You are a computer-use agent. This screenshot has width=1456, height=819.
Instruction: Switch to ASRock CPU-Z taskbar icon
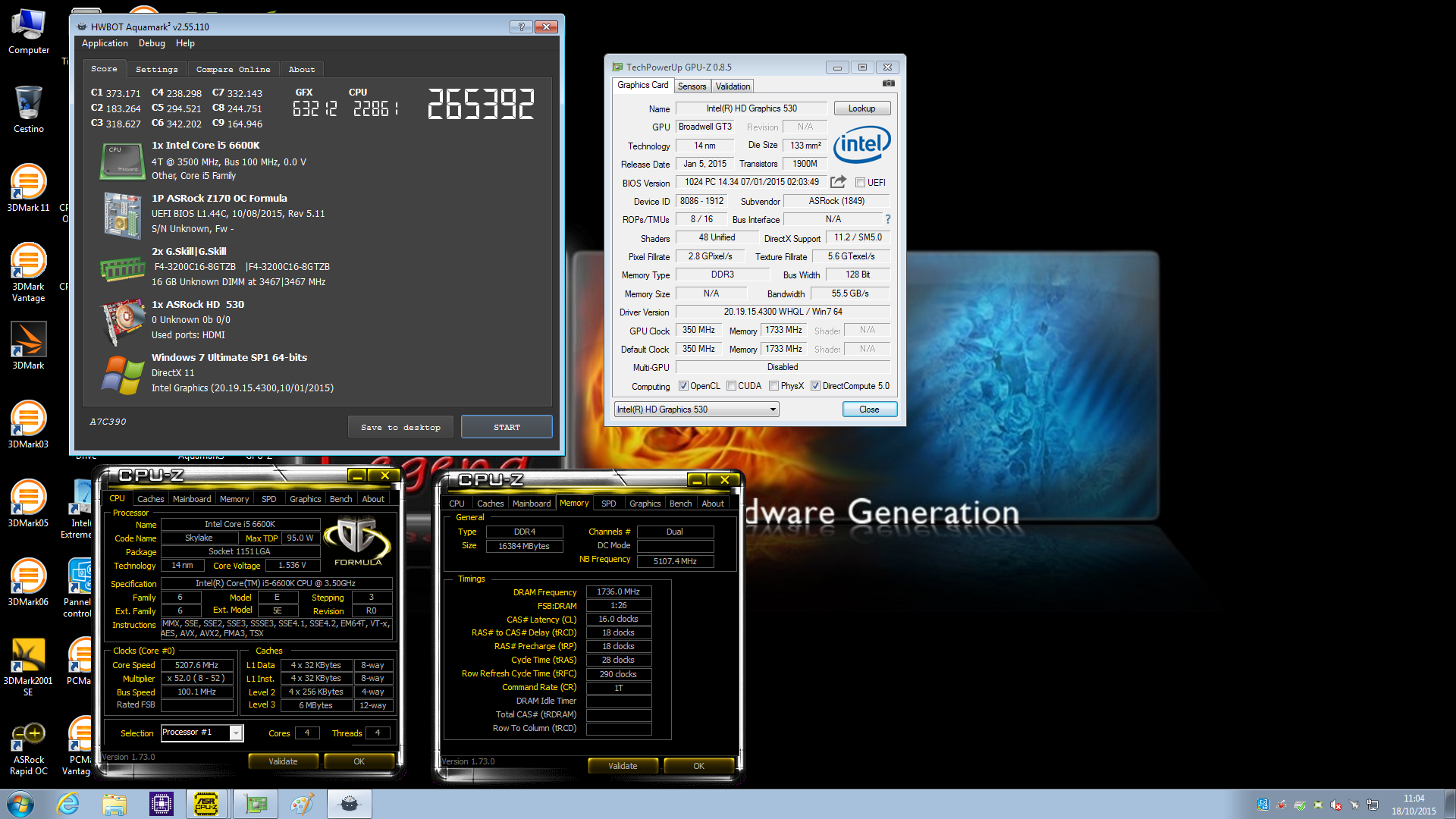pos(207,804)
